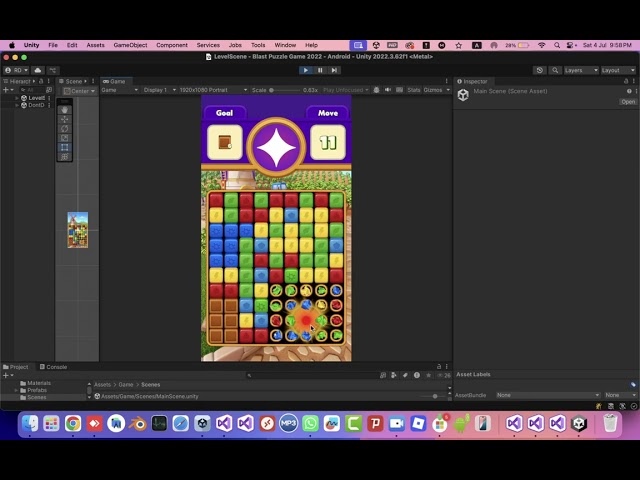Expand the LevelS scene in Hierarchy
640x480 pixels.
pos(17,98)
